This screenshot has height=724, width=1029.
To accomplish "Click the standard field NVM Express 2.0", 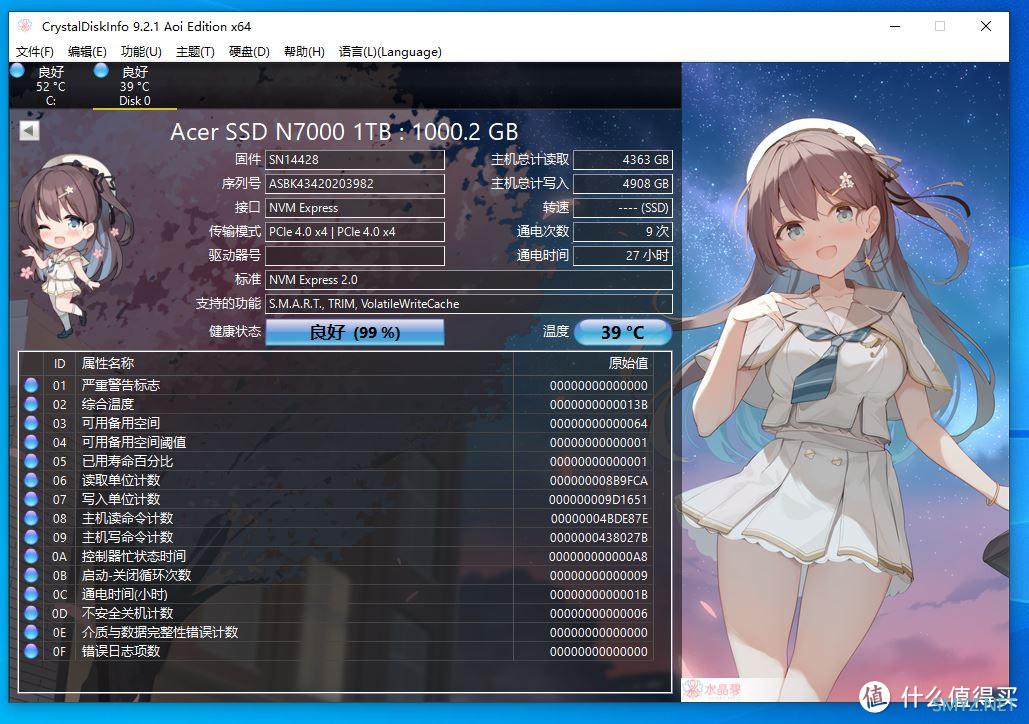I will click(x=469, y=280).
